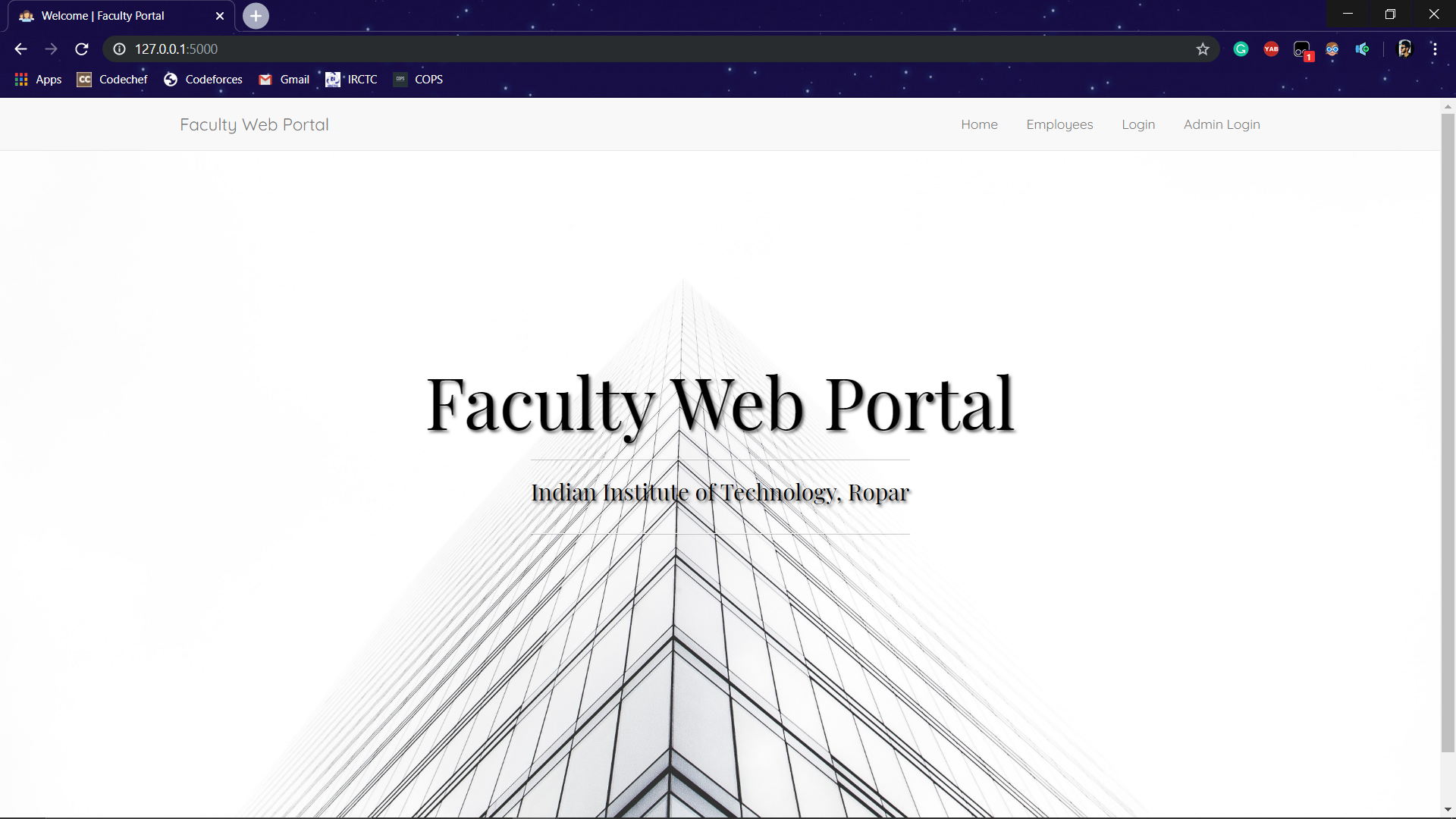Open the IRCTC bookmark

click(352, 80)
